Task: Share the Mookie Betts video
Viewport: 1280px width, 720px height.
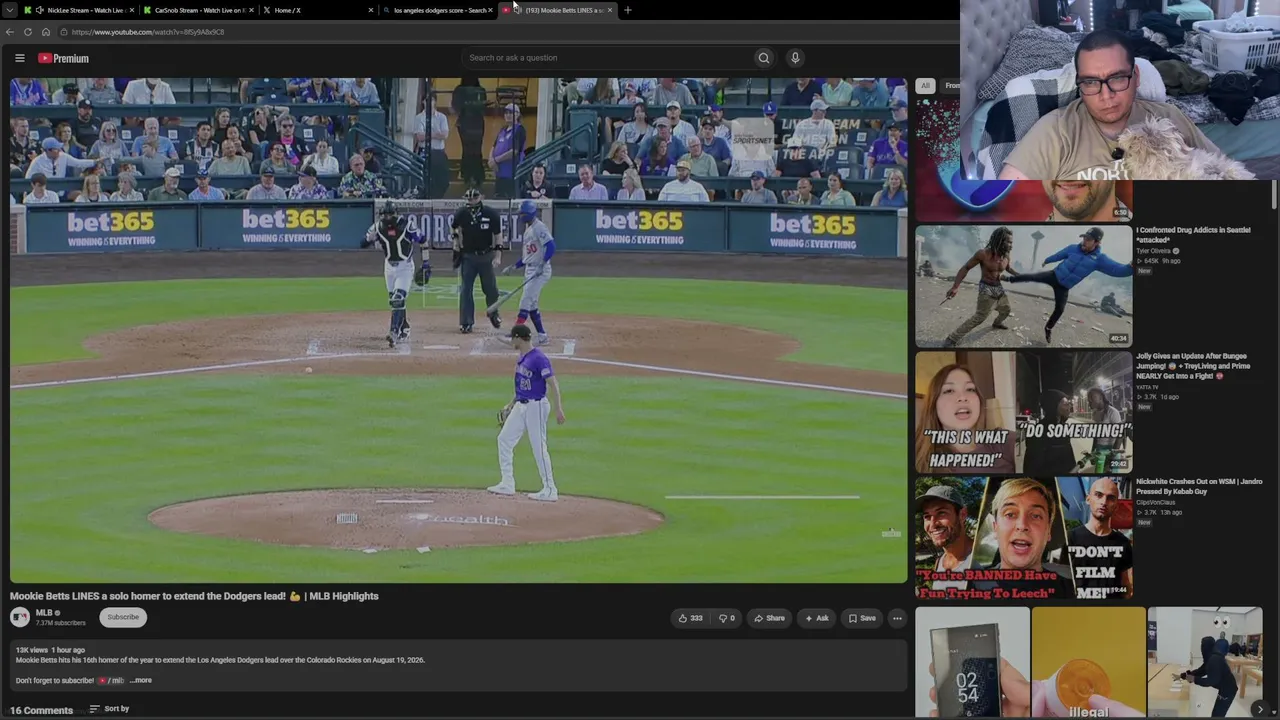Action: (x=769, y=618)
